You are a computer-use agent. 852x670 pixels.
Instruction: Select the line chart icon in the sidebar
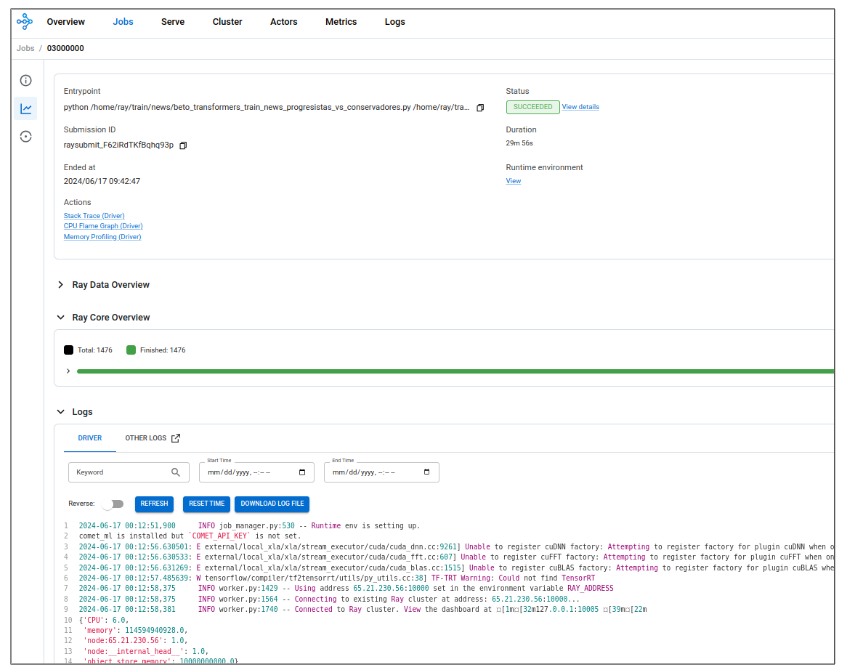tap(26, 109)
